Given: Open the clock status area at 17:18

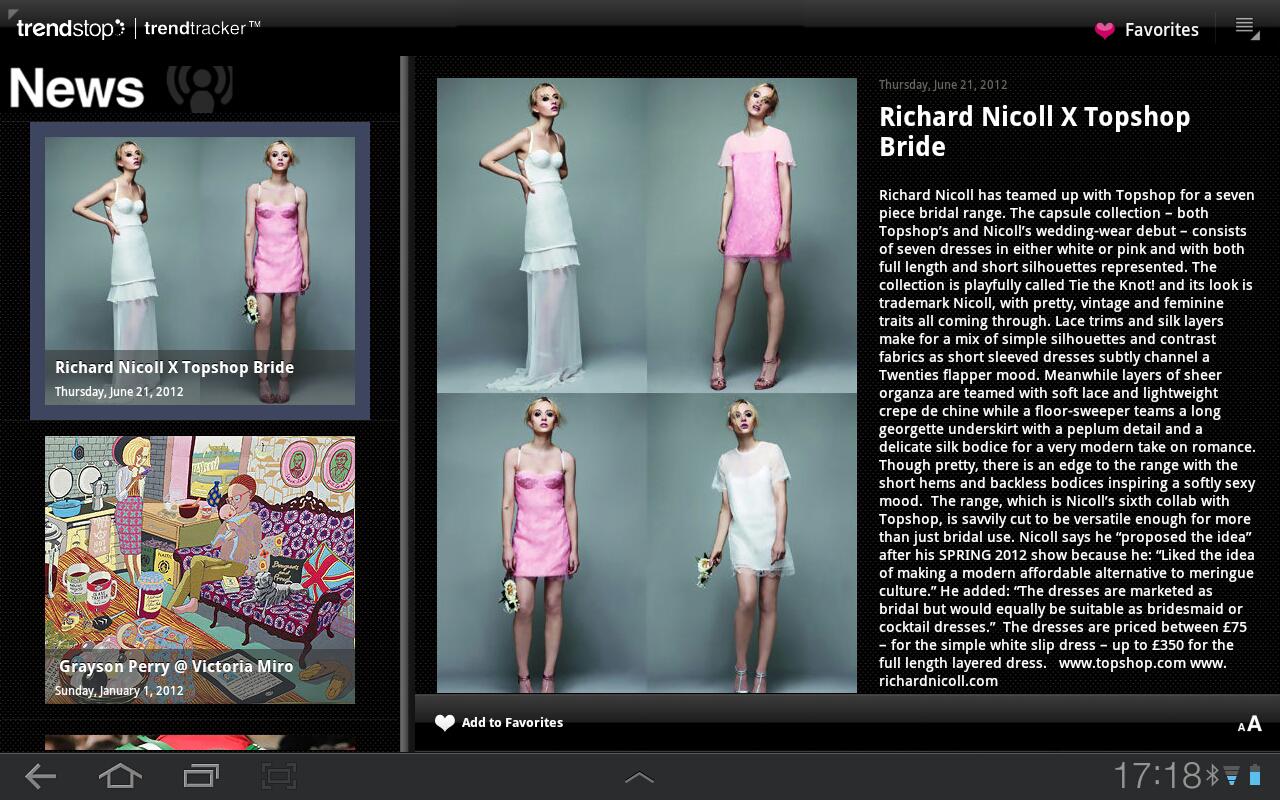Looking at the screenshot, I should tap(1157, 775).
